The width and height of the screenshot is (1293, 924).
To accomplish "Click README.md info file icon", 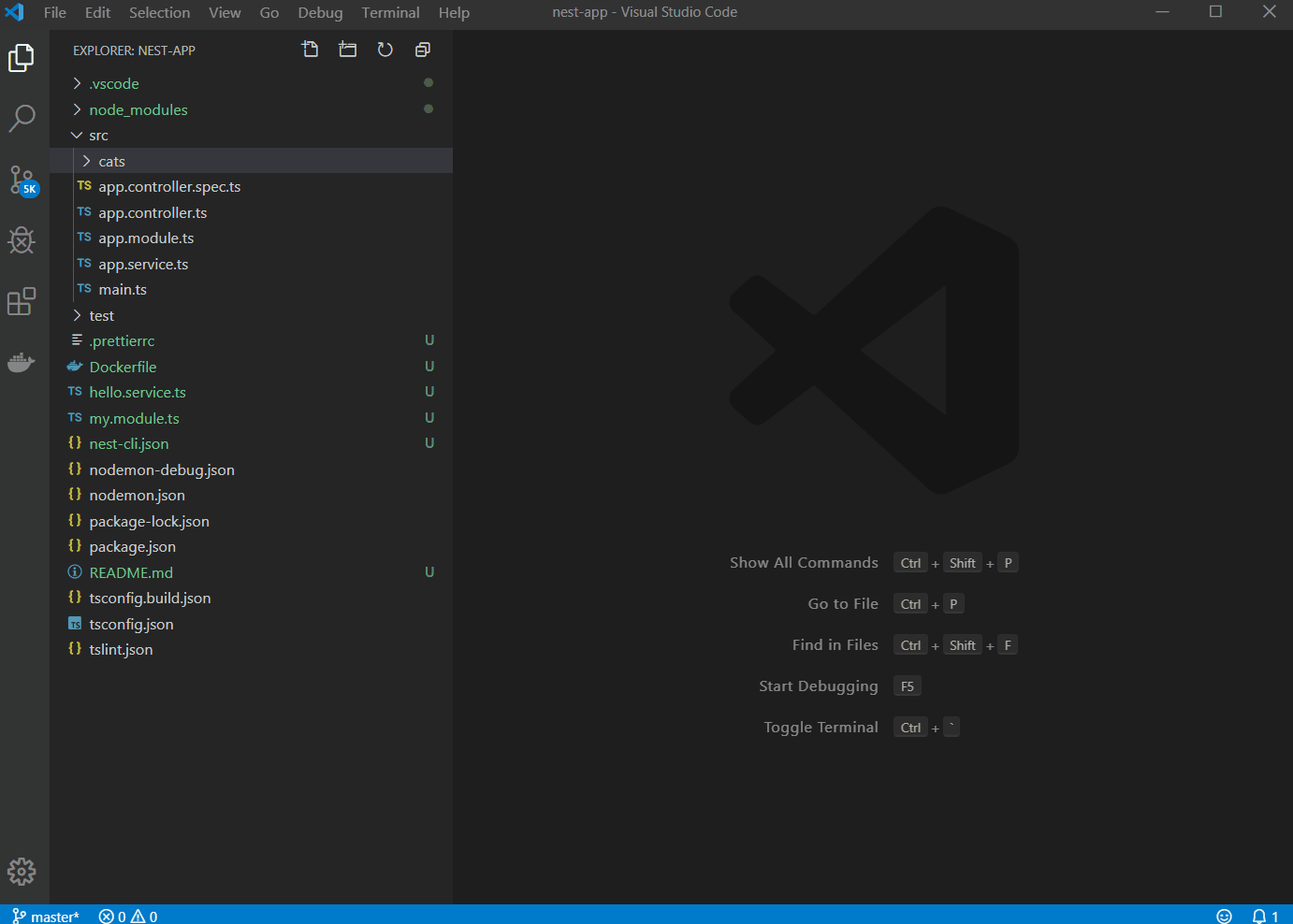I will tap(75, 571).
